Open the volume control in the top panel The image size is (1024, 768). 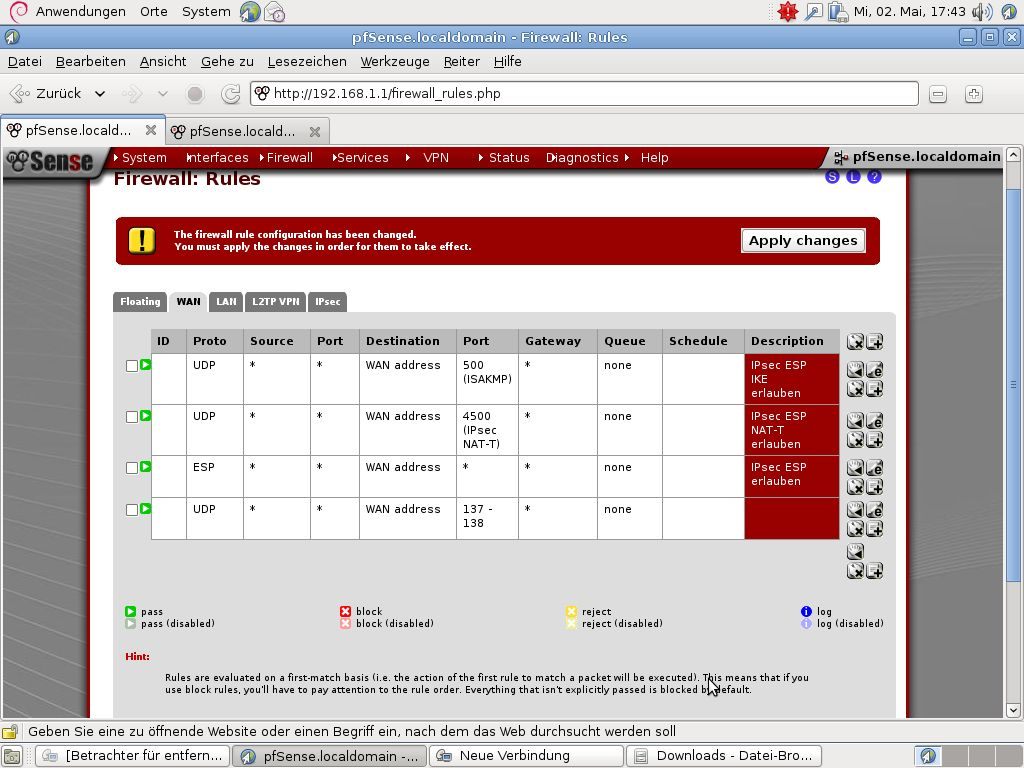982,12
